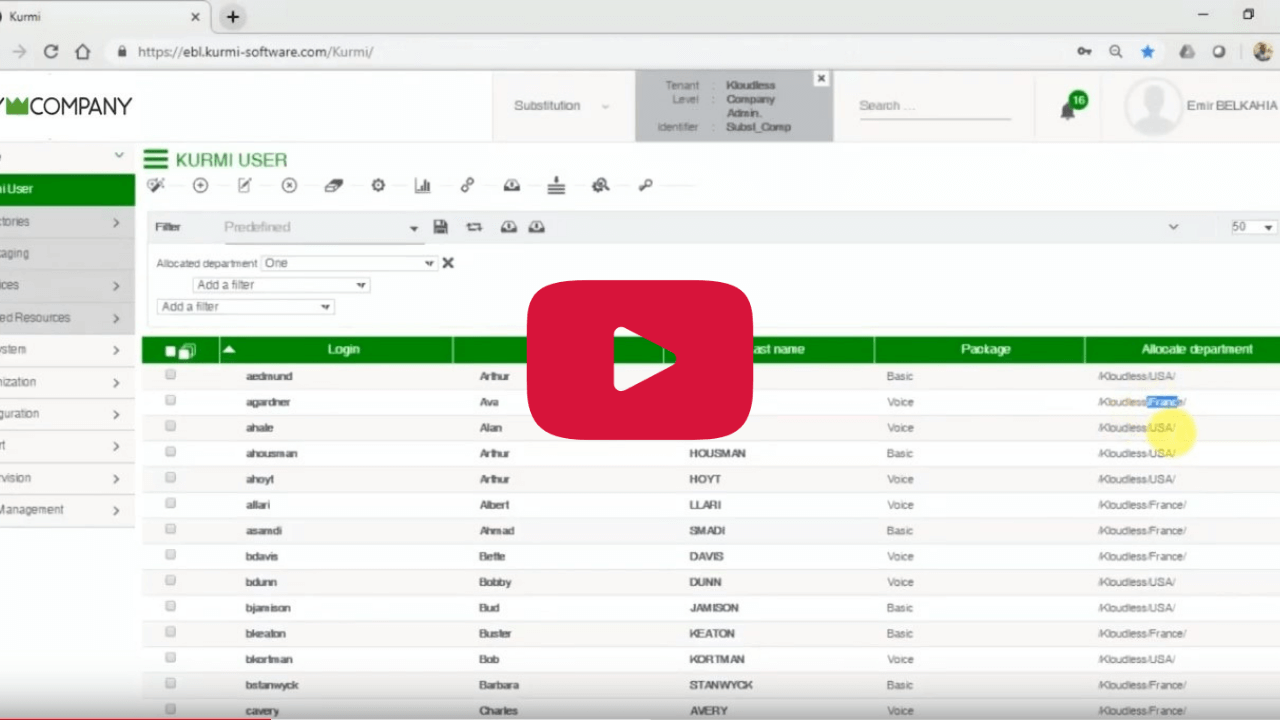
Task: Click the download tray icon in the main toolbar
Action: [x=512, y=185]
